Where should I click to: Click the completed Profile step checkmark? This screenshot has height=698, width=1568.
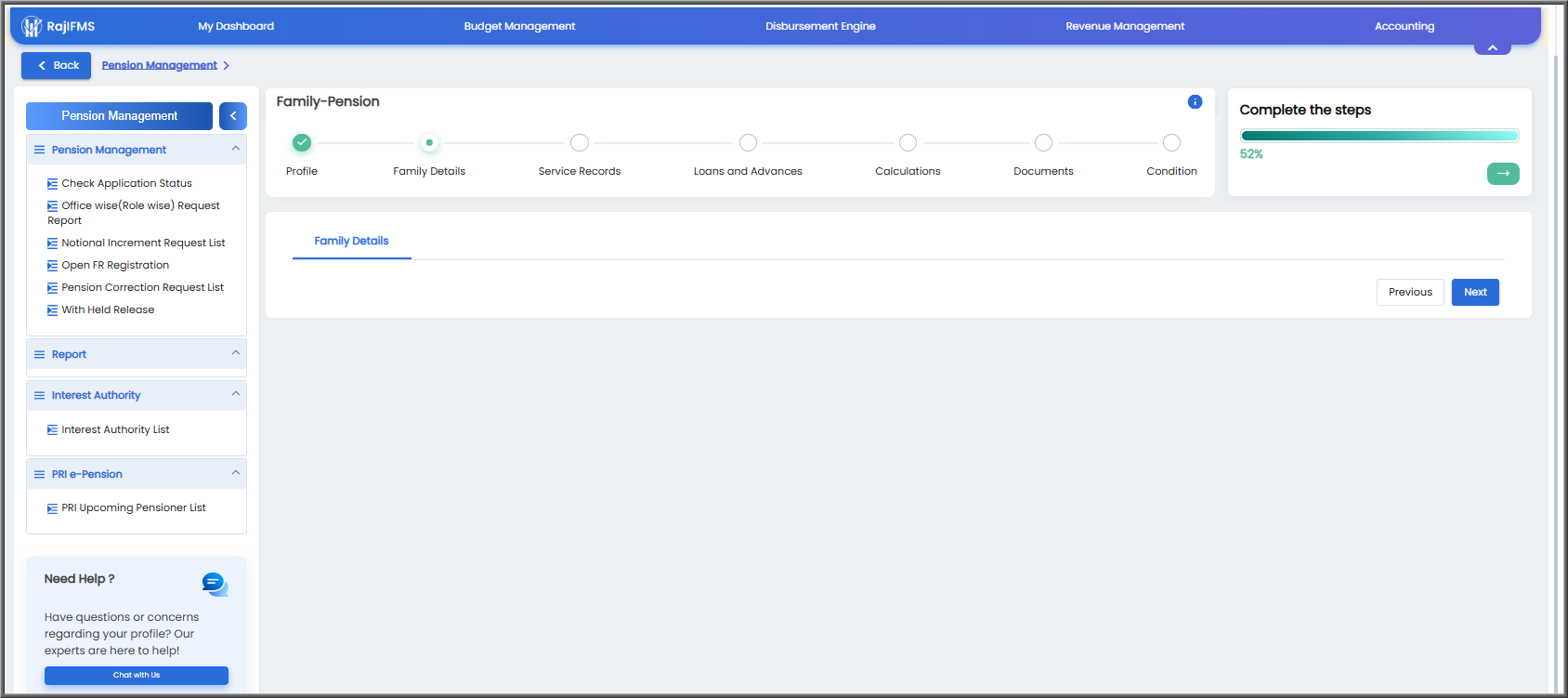[x=302, y=142]
